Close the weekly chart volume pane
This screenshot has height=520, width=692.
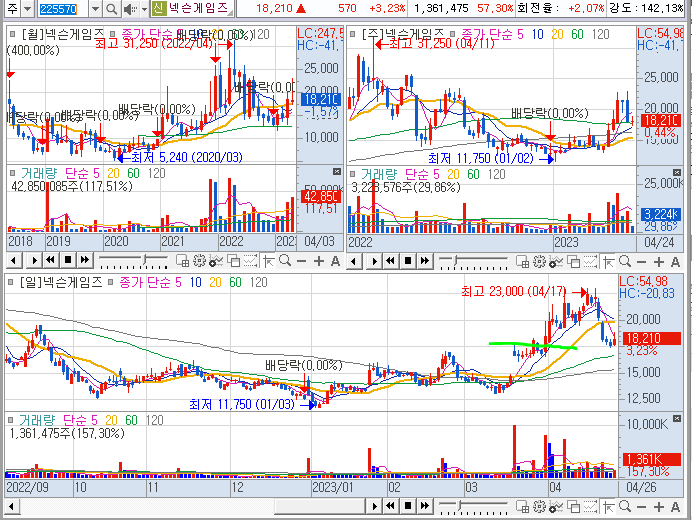click(x=677, y=172)
